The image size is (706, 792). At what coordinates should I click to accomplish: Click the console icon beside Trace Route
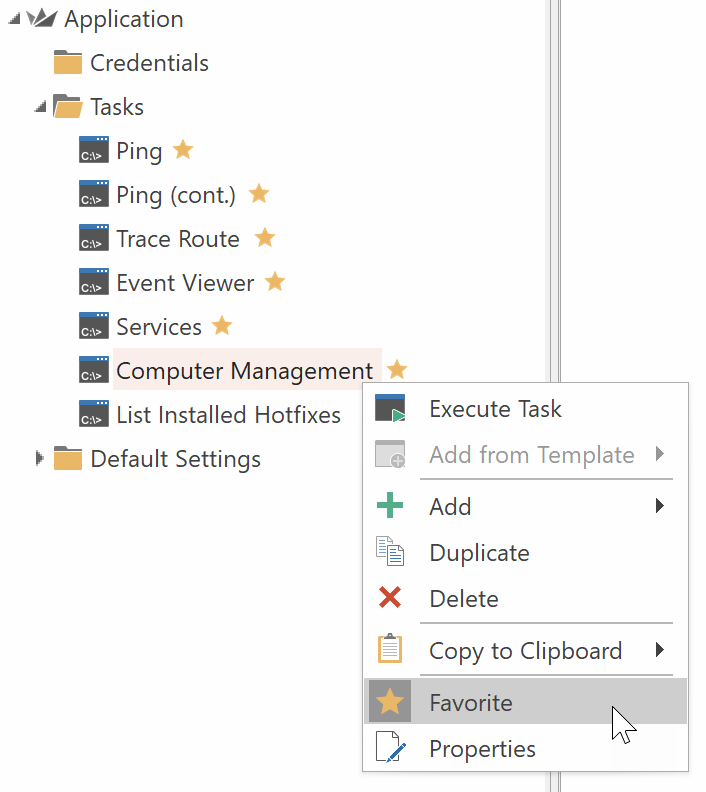pos(93,239)
